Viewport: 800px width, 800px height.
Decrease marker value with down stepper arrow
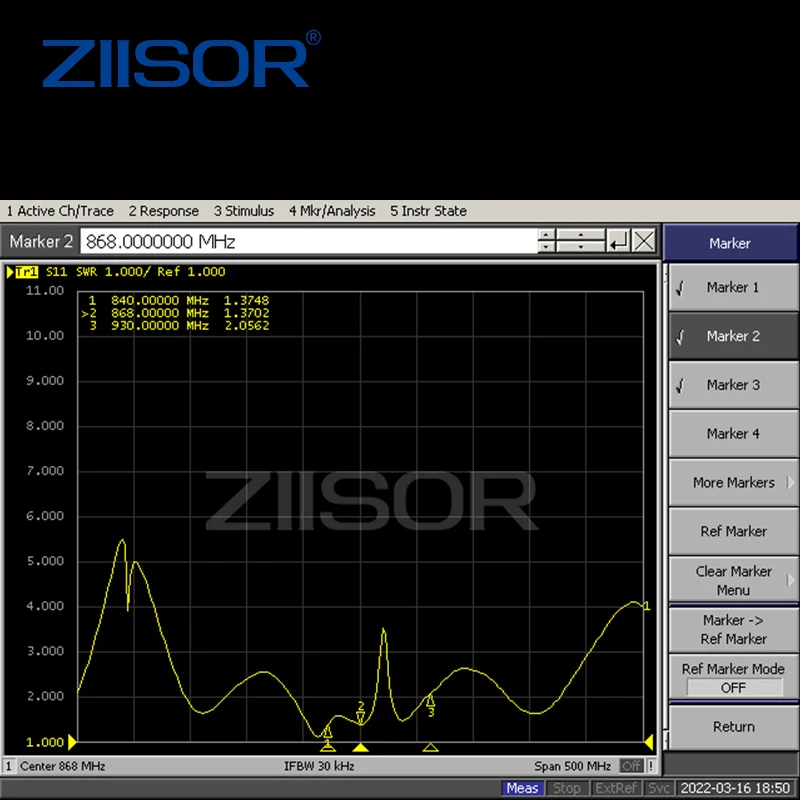tap(546, 247)
